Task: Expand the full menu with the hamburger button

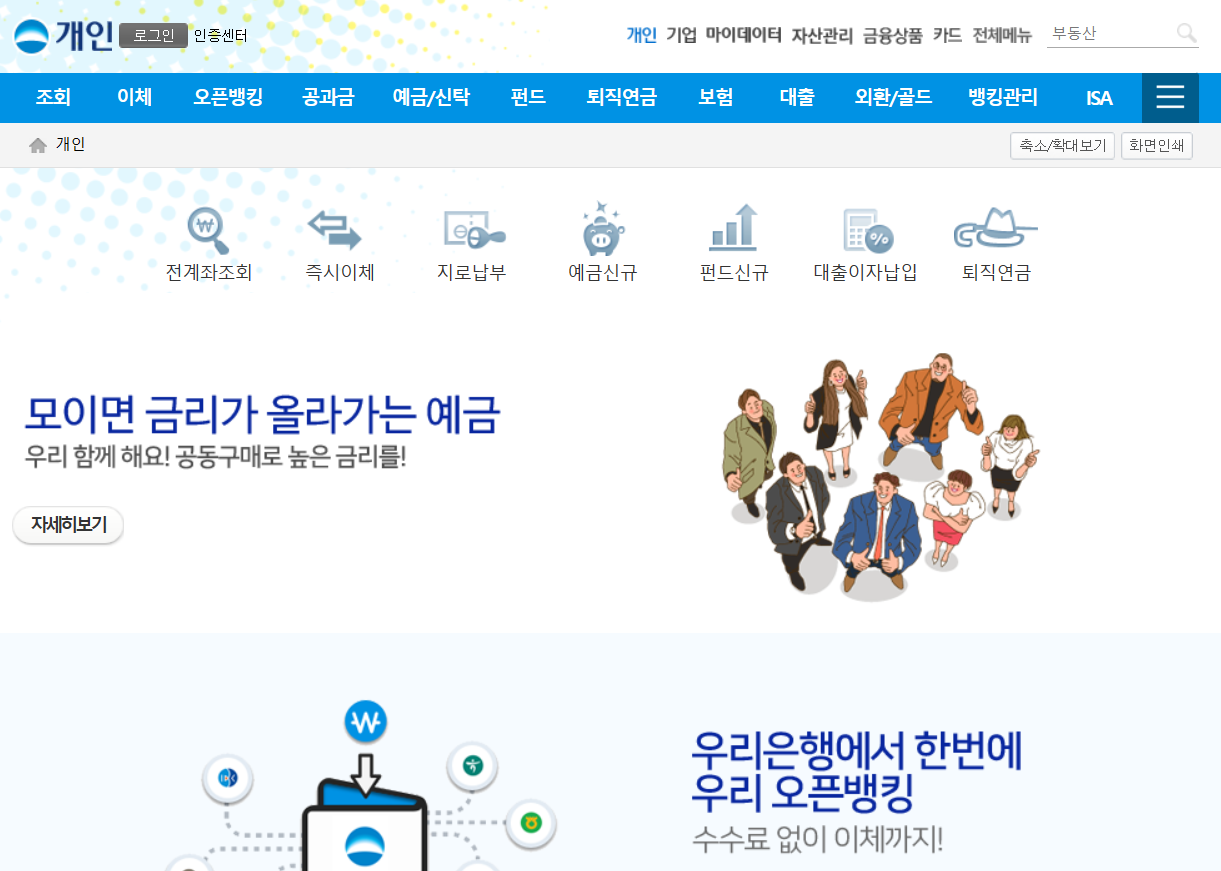Action: [1169, 97]
